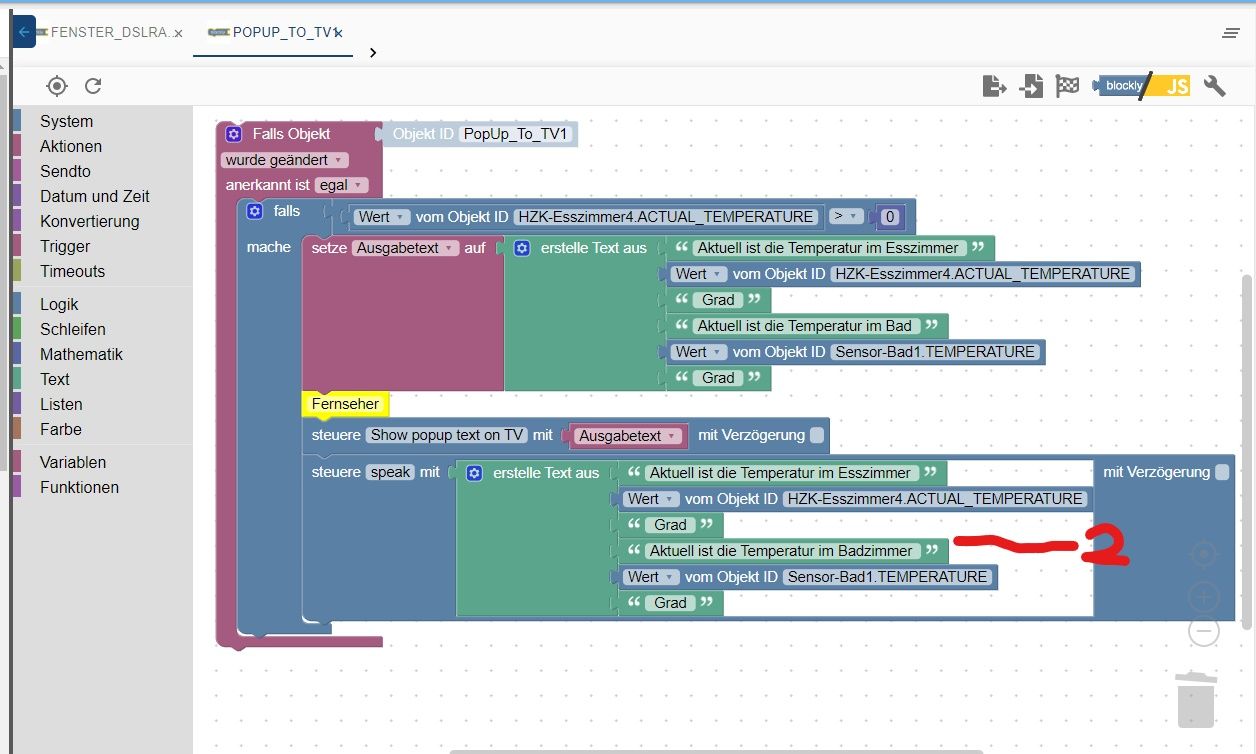Image resolution: width=1256 pixels, height=754 pixels.
Task: Check 'mit Verzögerung' box on popup block
Action: [x=817, y=435]
